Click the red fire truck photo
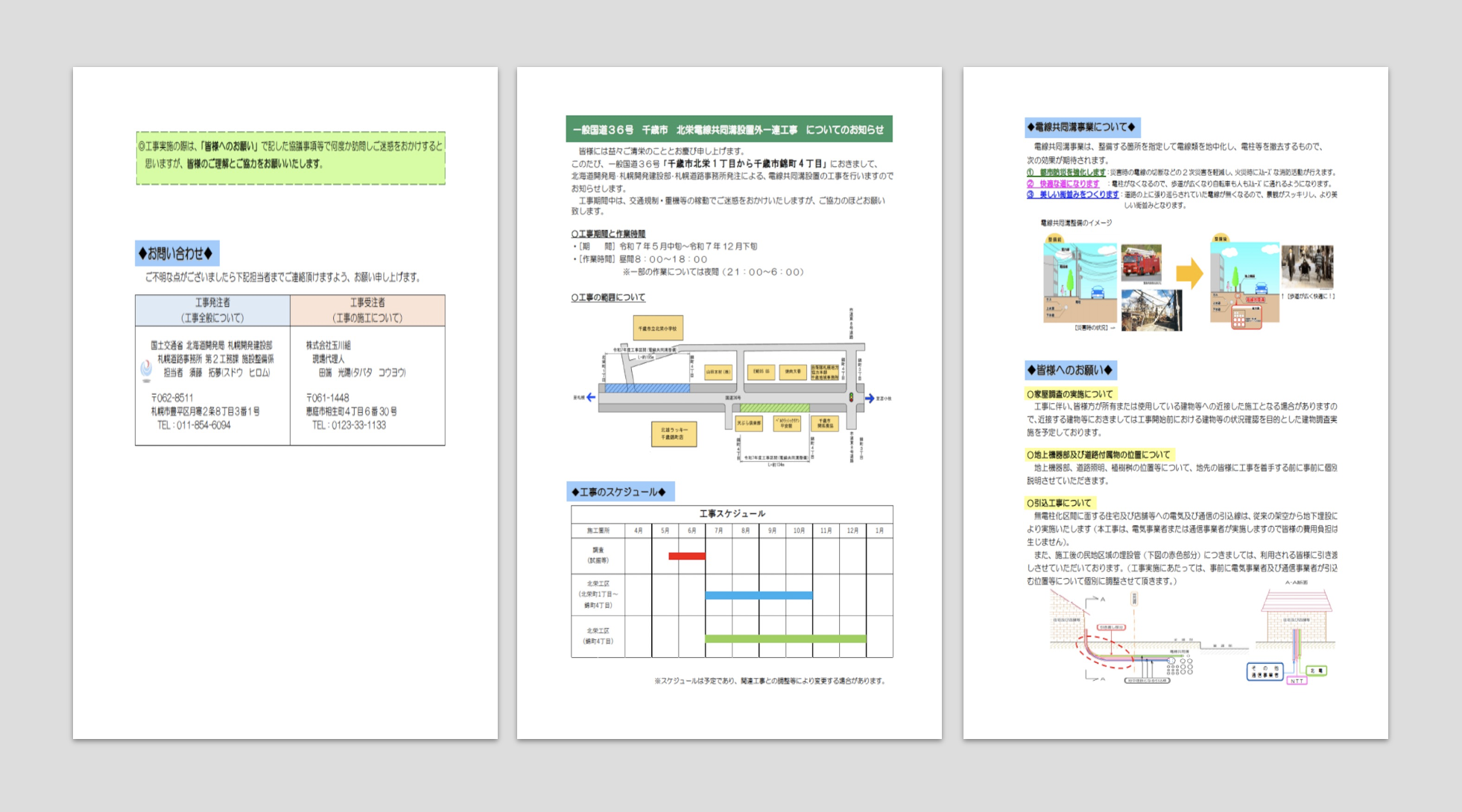 (1141, 264)
